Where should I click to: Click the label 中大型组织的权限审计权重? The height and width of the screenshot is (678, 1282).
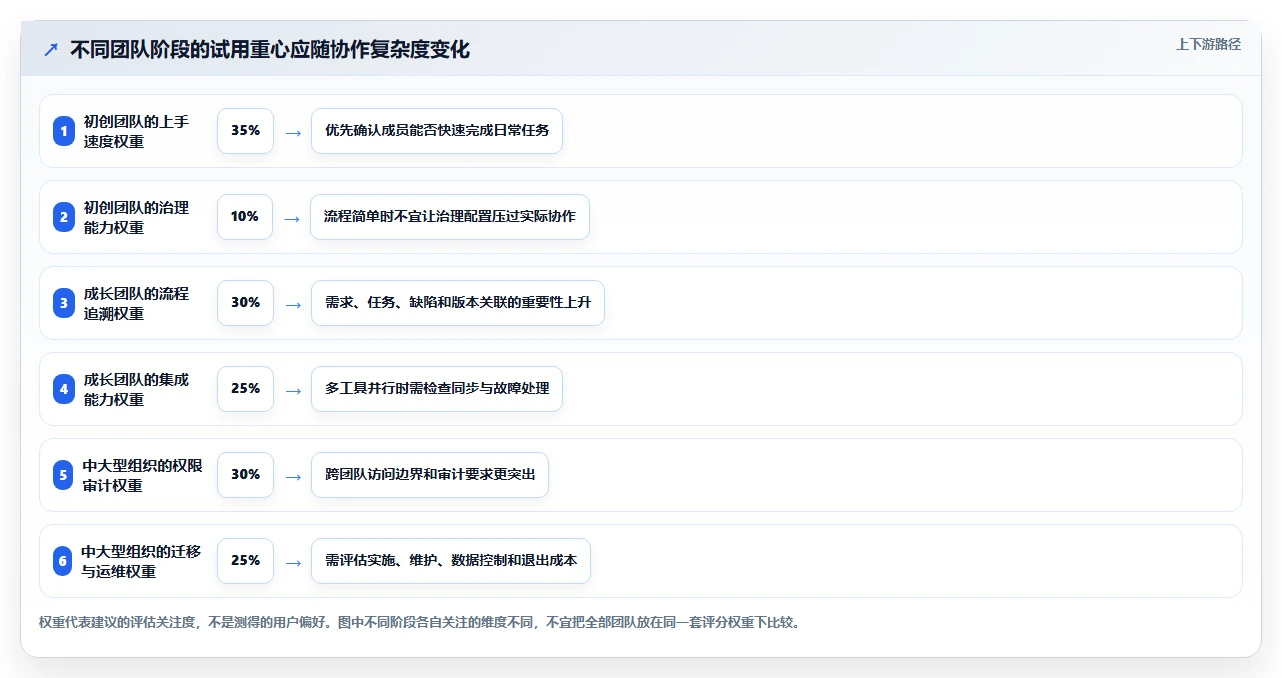(x=142, y=475)
